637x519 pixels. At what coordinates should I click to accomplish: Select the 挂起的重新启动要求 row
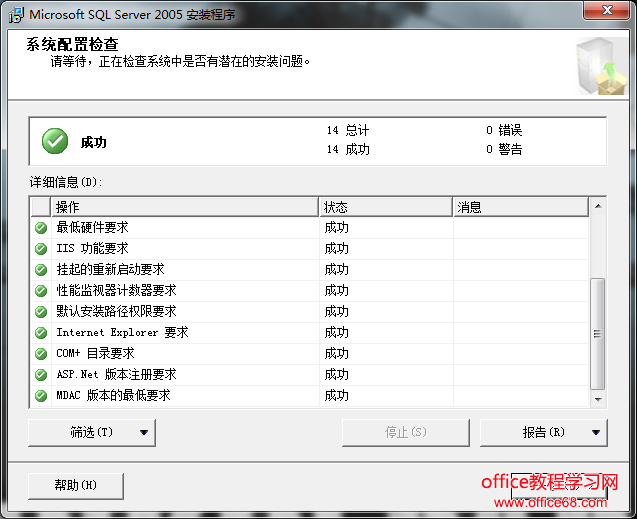coord(310,270)
